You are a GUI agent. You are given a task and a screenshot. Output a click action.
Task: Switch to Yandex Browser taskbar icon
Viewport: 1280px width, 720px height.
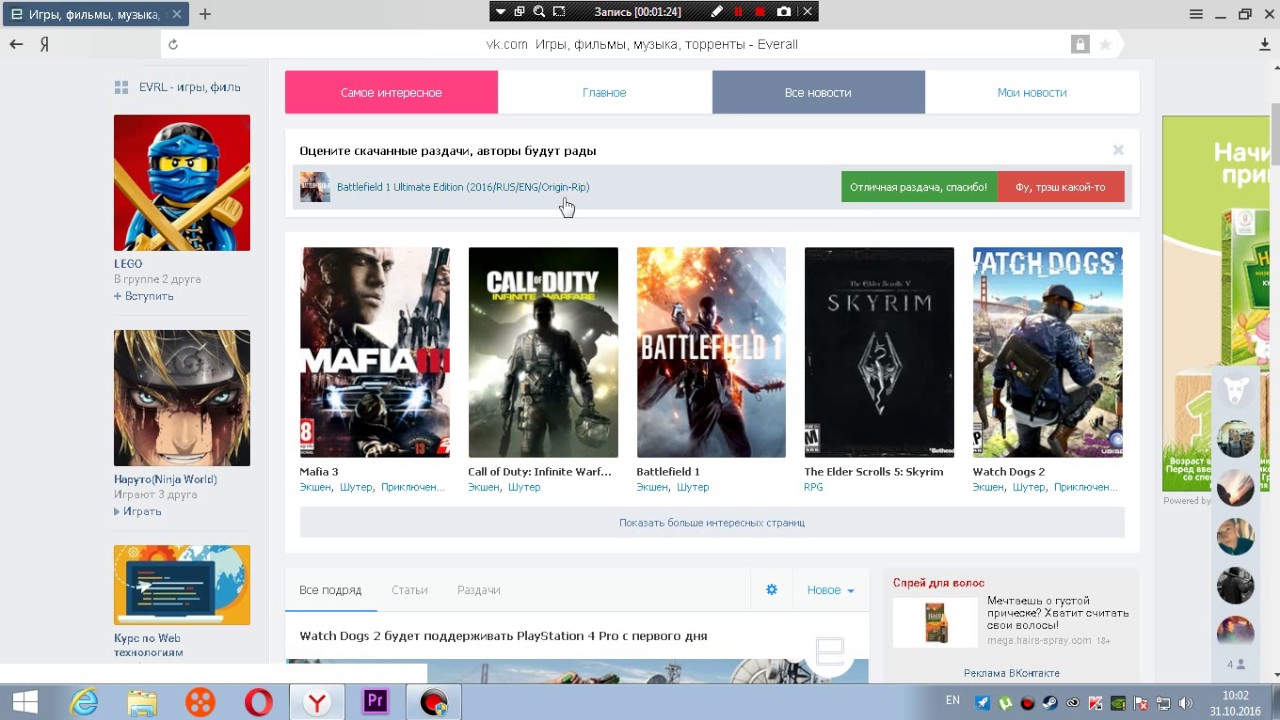317,702
